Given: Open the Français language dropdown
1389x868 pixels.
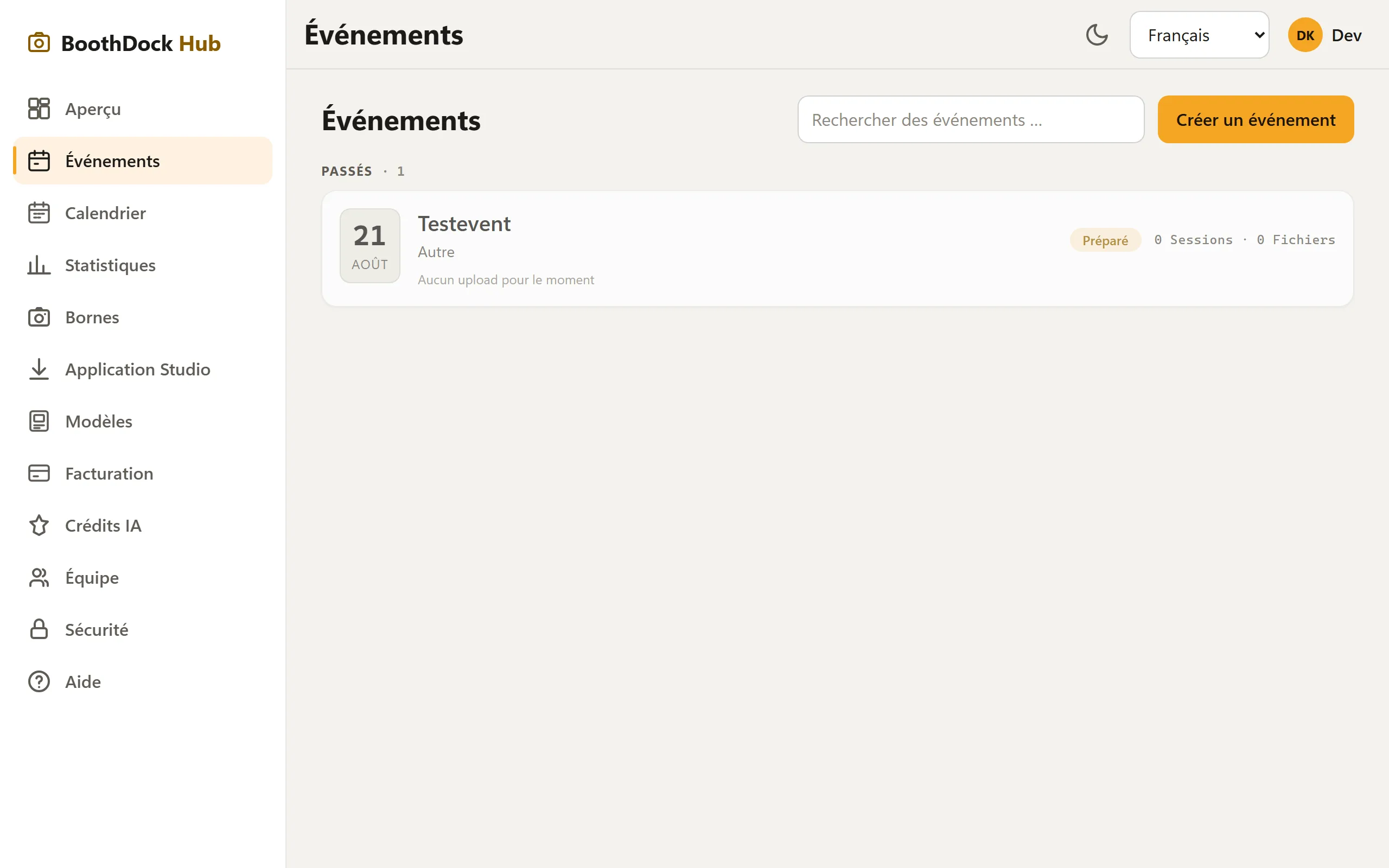Looking at the screenshot, I should (1199, 35).
